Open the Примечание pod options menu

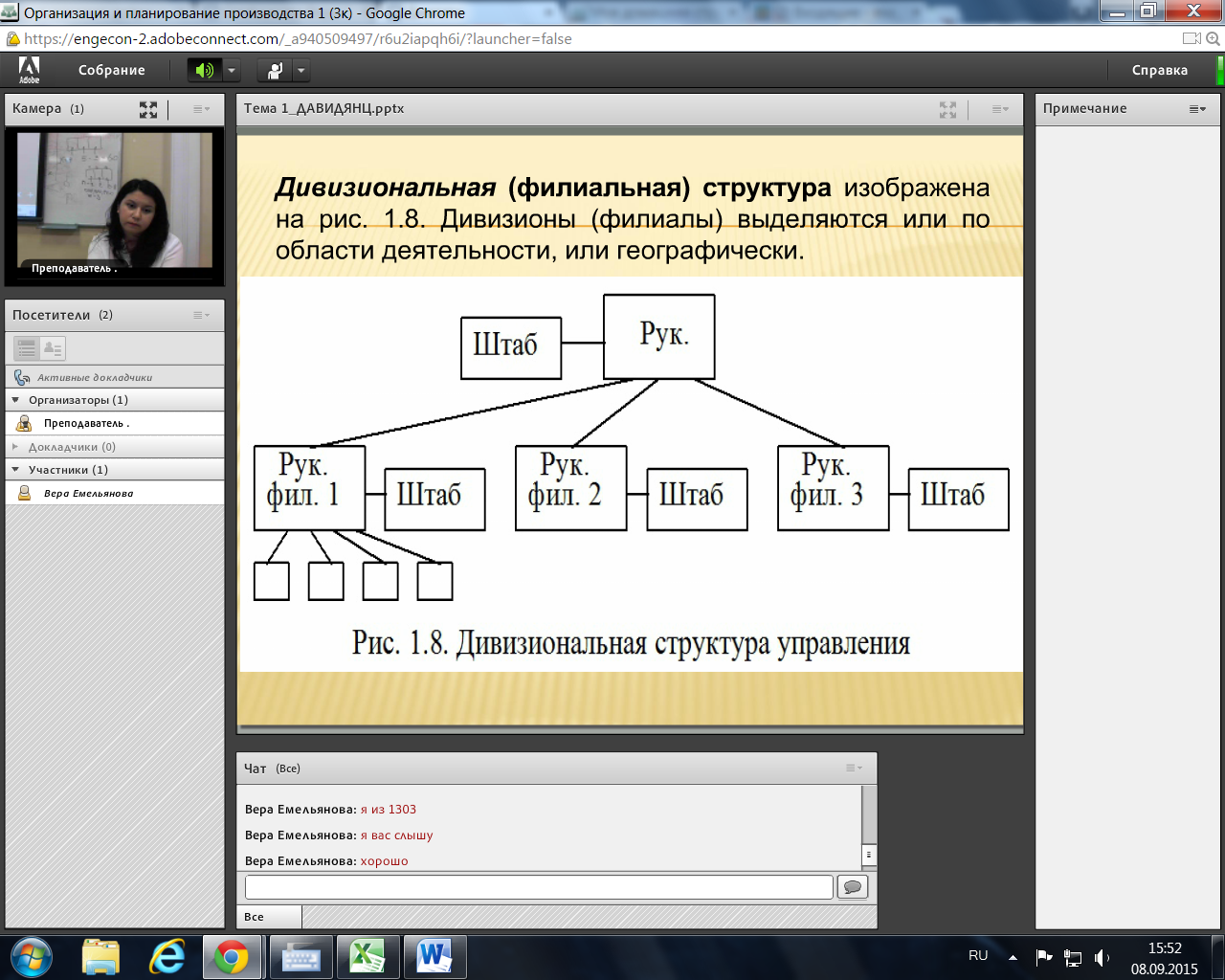tap(1197, 109)
